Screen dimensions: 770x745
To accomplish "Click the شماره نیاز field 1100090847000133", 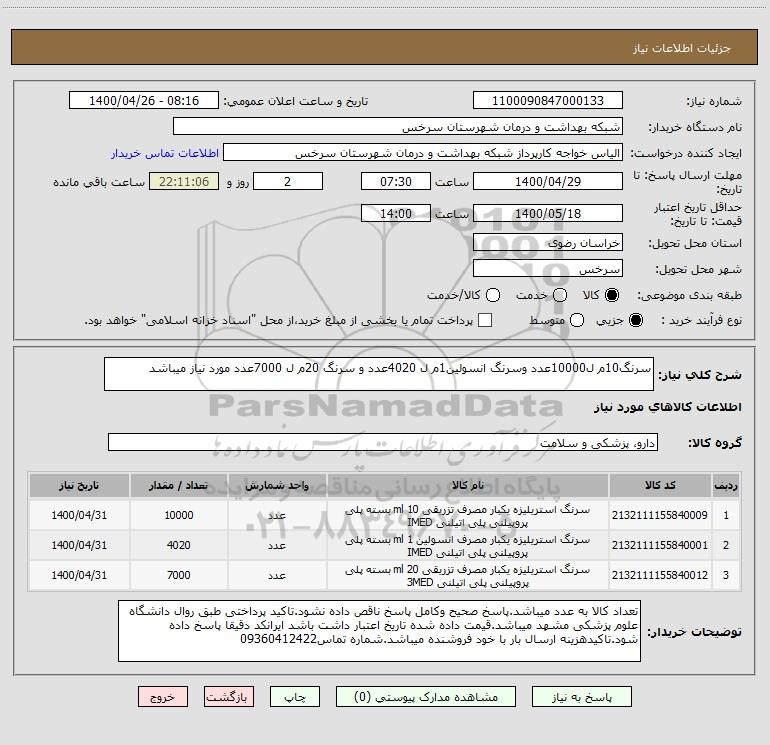I will click(x=548, y=100).
